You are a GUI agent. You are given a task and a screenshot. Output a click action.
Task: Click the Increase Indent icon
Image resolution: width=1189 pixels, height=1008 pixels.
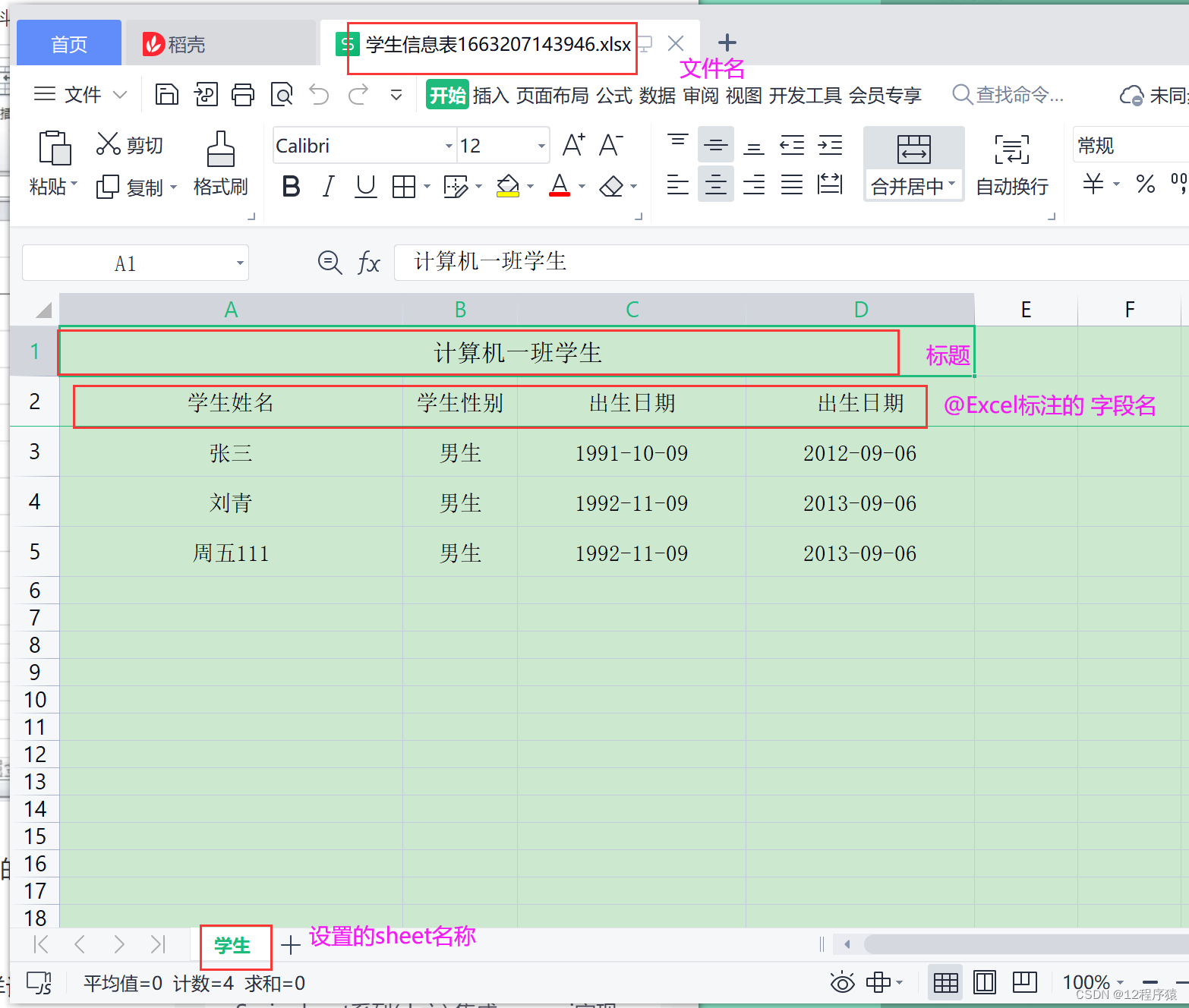(x=830, y=144)
